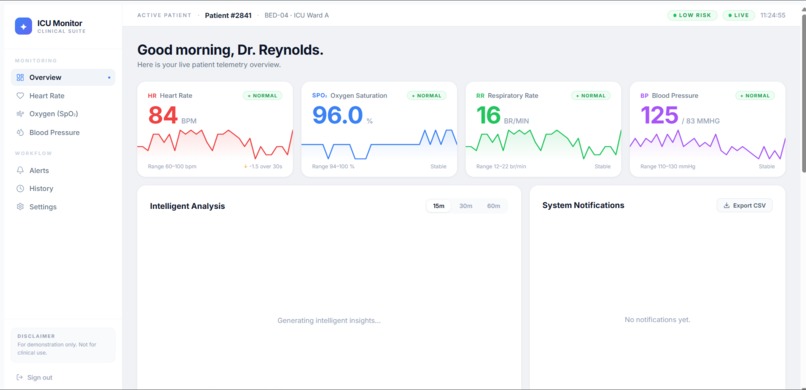Image resolution: width=806 pixels, height=390 pixels.
Task: Click the Settings gear icon
Action: (20, 207)
